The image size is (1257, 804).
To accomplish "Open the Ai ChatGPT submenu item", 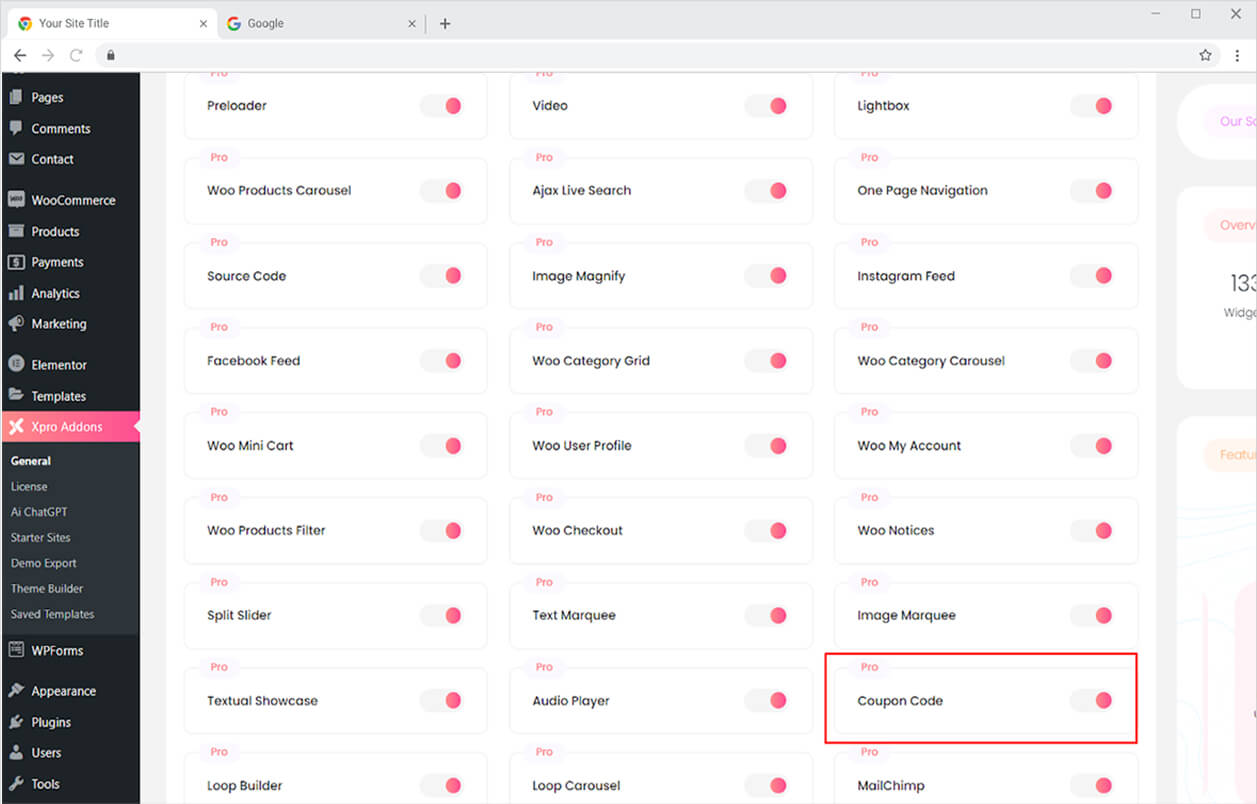I will coord(39,512).
